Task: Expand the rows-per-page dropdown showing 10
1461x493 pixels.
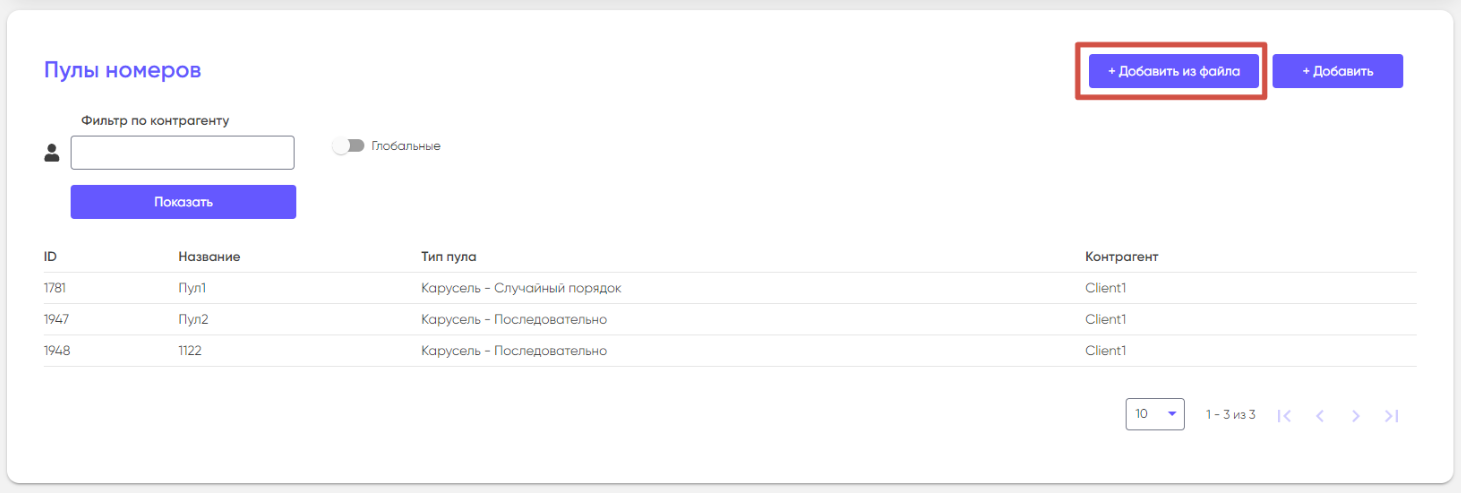Action: point(1154,414)
